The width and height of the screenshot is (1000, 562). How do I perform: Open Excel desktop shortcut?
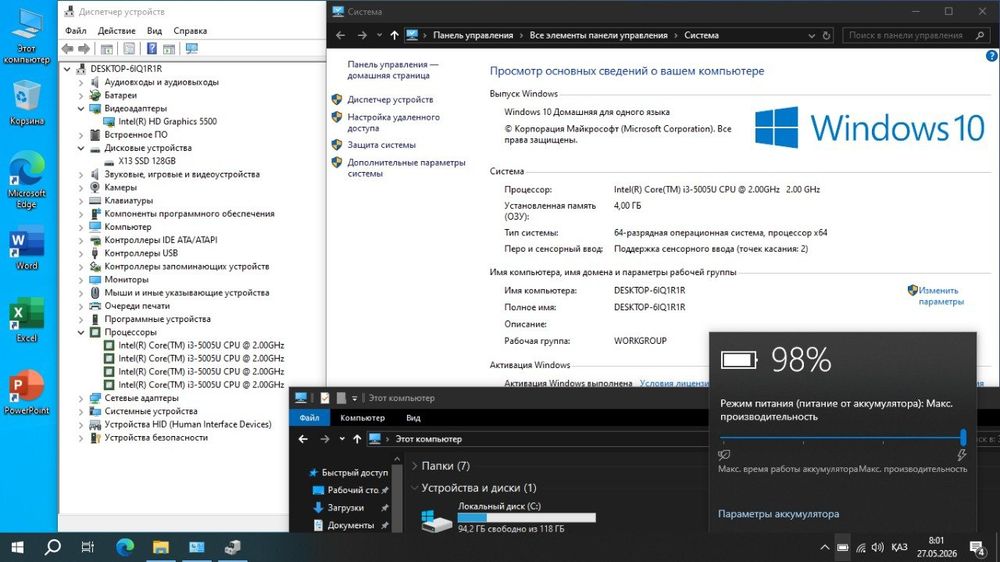26,320
